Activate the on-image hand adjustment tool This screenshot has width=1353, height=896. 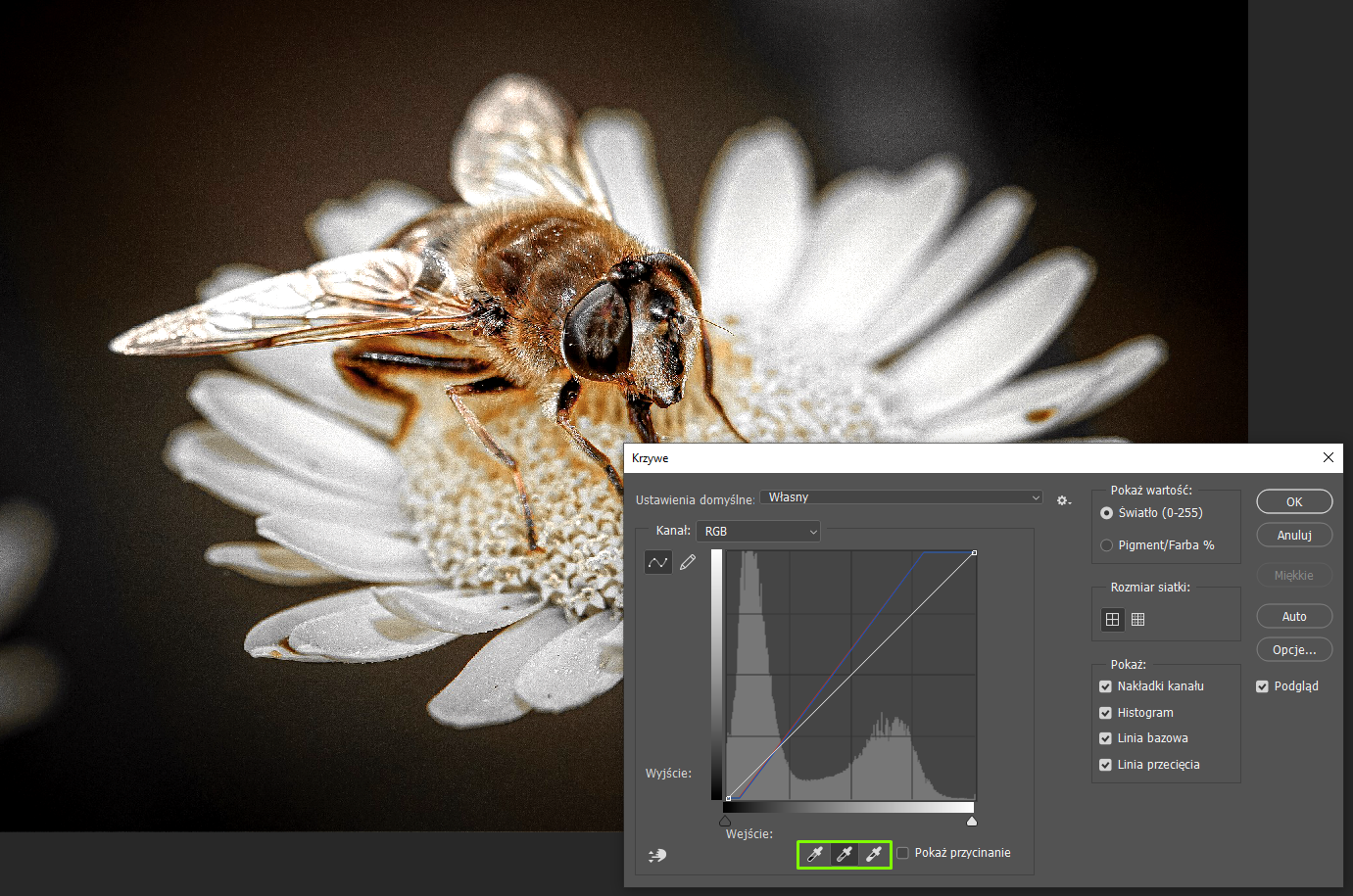pos(657,856)
